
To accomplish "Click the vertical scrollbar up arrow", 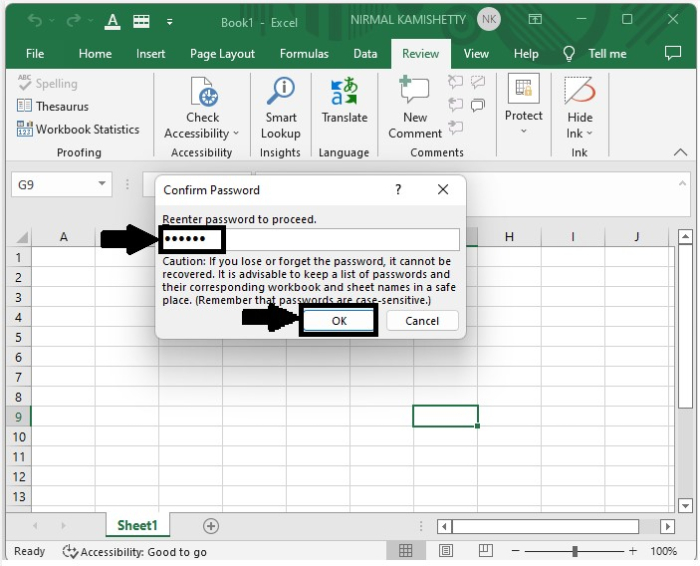I will pyautogui.click(x=685, y=237).
